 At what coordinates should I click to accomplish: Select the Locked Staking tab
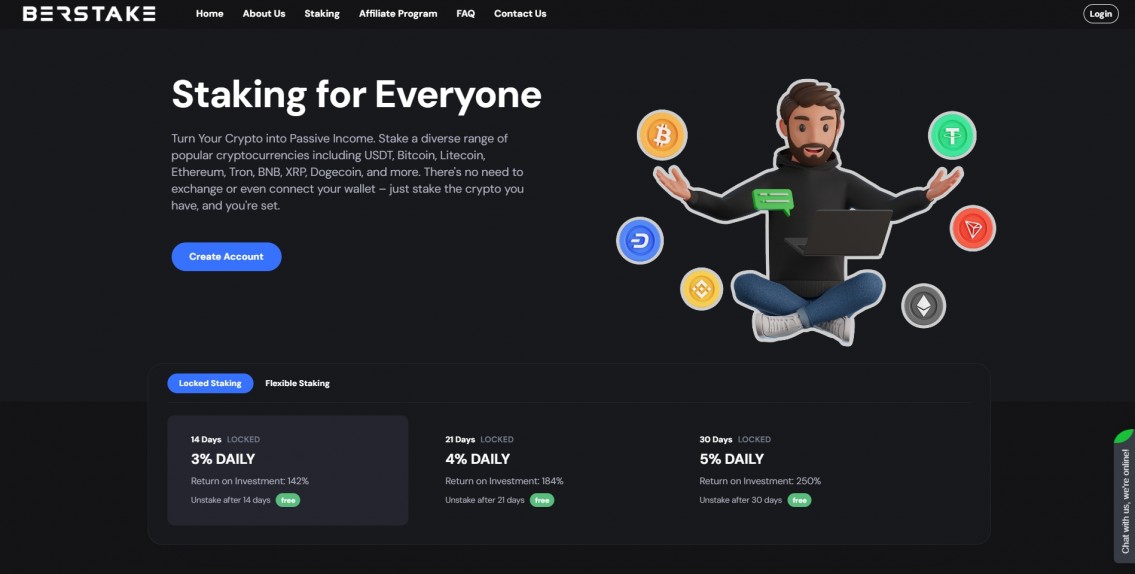point(210,383)
